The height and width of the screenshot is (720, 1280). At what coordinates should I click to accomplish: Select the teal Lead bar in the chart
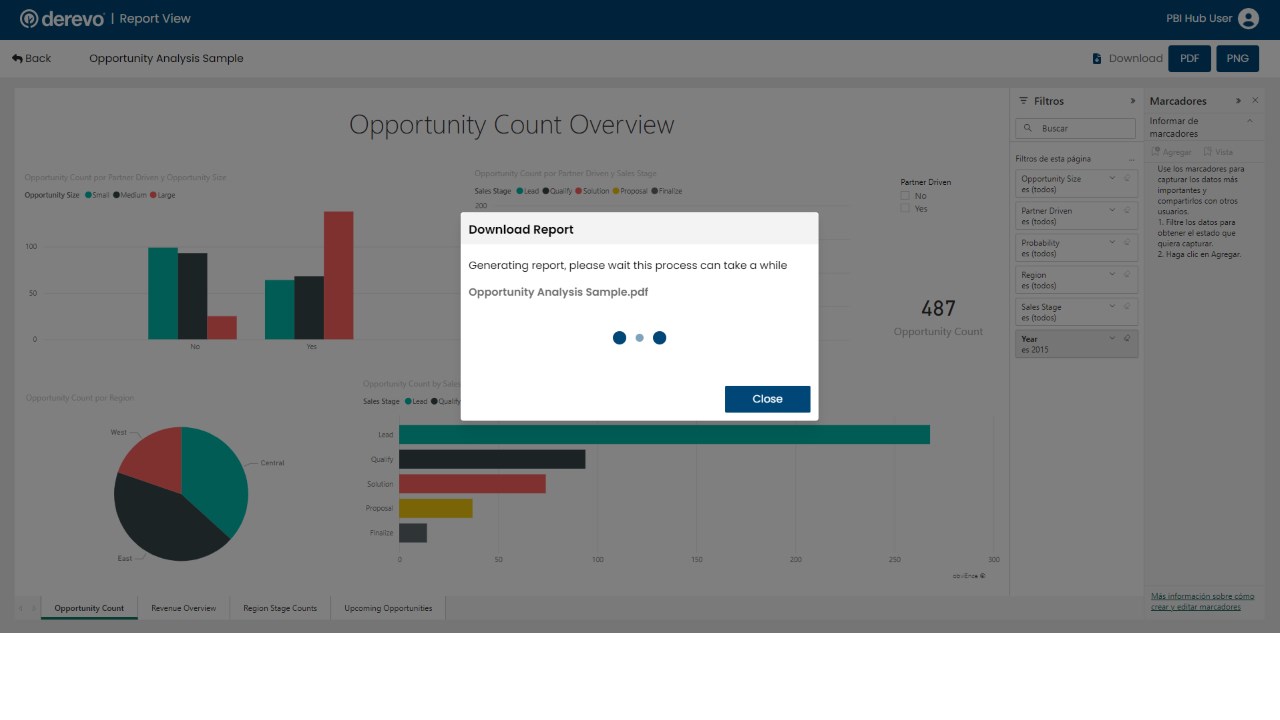[664, 434]
